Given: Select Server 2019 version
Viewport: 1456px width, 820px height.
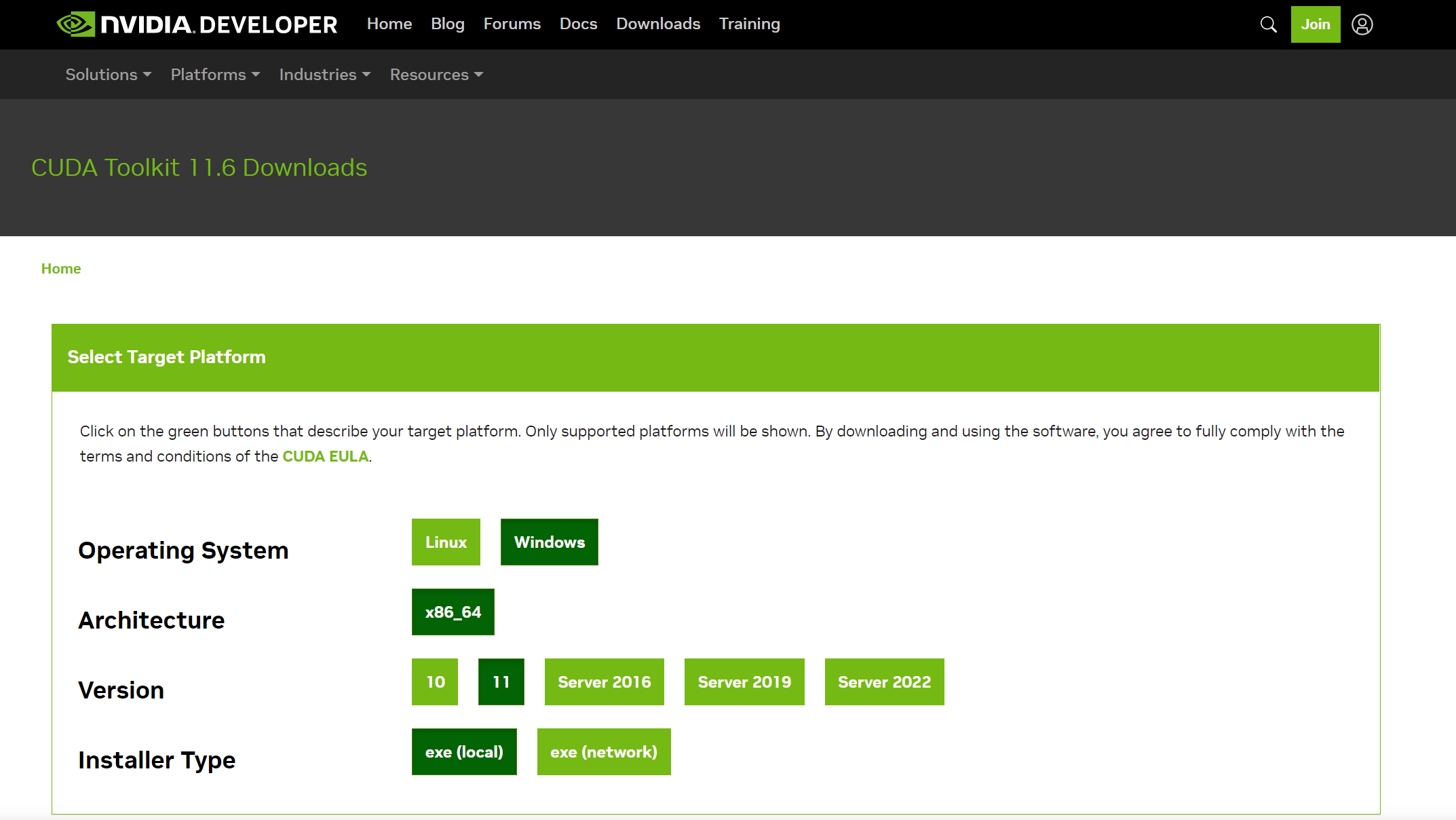Looking at the screenshot, I should (x=744, y=682).
